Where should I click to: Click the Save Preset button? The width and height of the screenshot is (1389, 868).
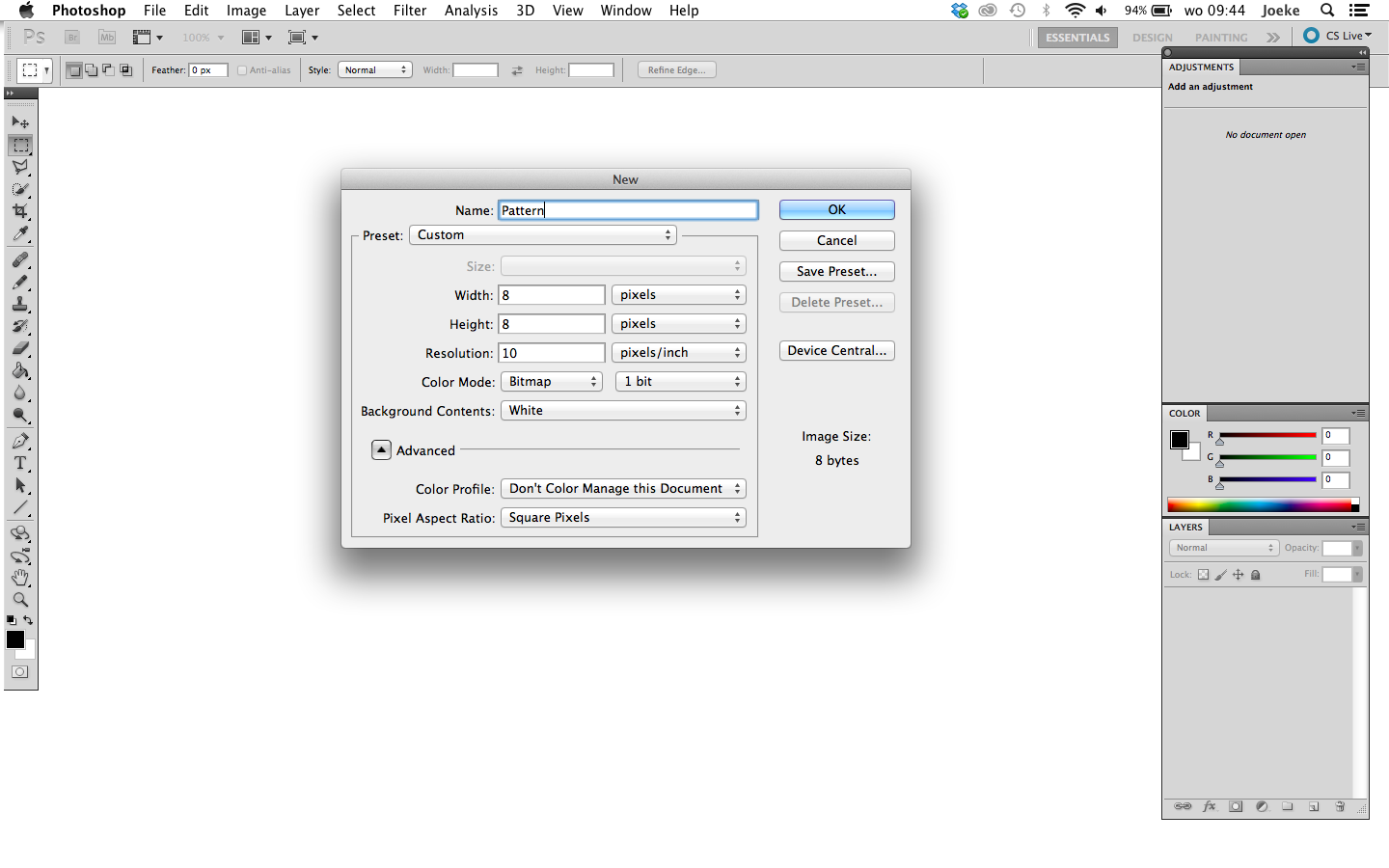(837, 272)
